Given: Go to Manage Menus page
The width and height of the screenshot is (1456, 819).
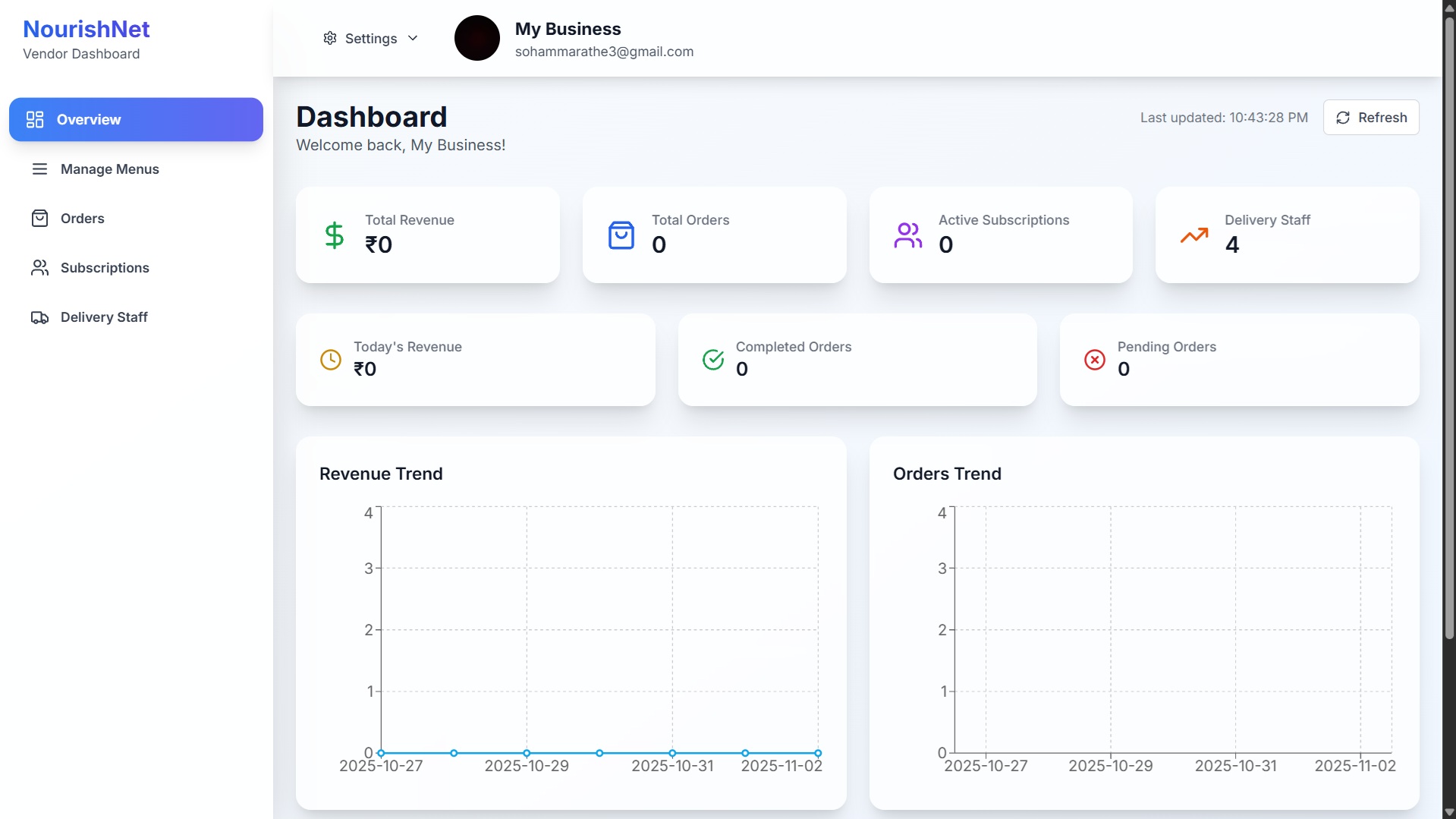Looking at the screenshot, I should point(136,169).
